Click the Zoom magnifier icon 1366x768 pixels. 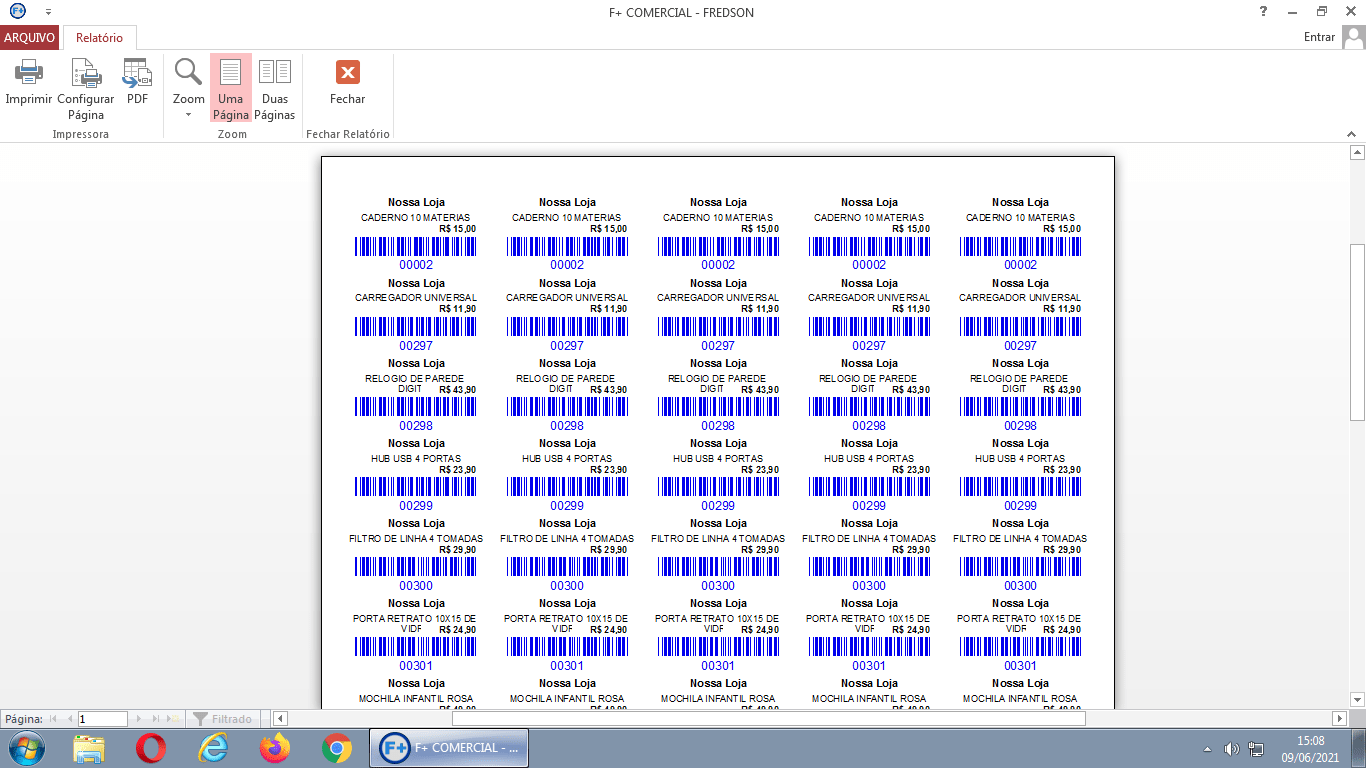coord(188,72)
